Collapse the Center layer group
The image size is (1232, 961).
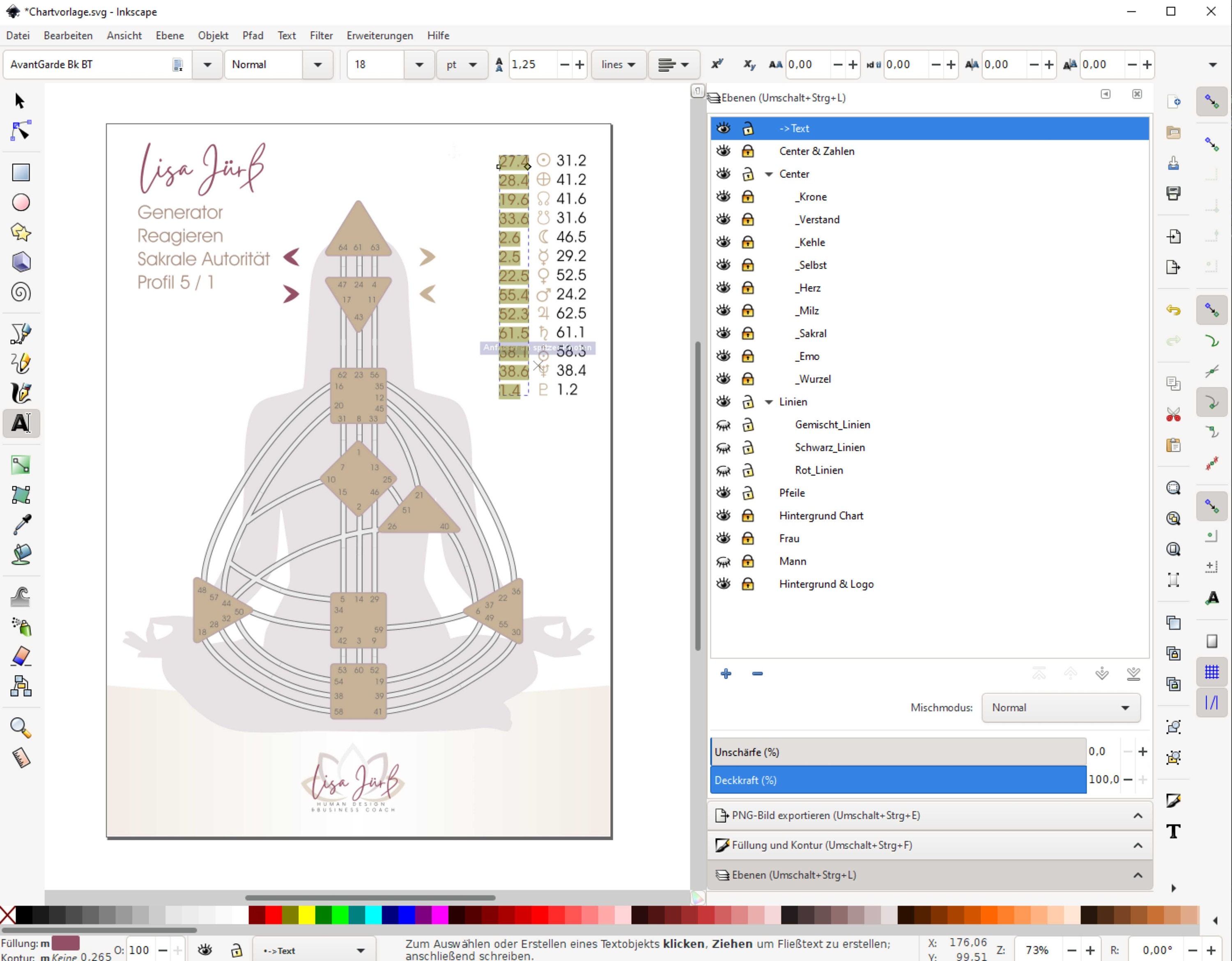tap(769, 174)
